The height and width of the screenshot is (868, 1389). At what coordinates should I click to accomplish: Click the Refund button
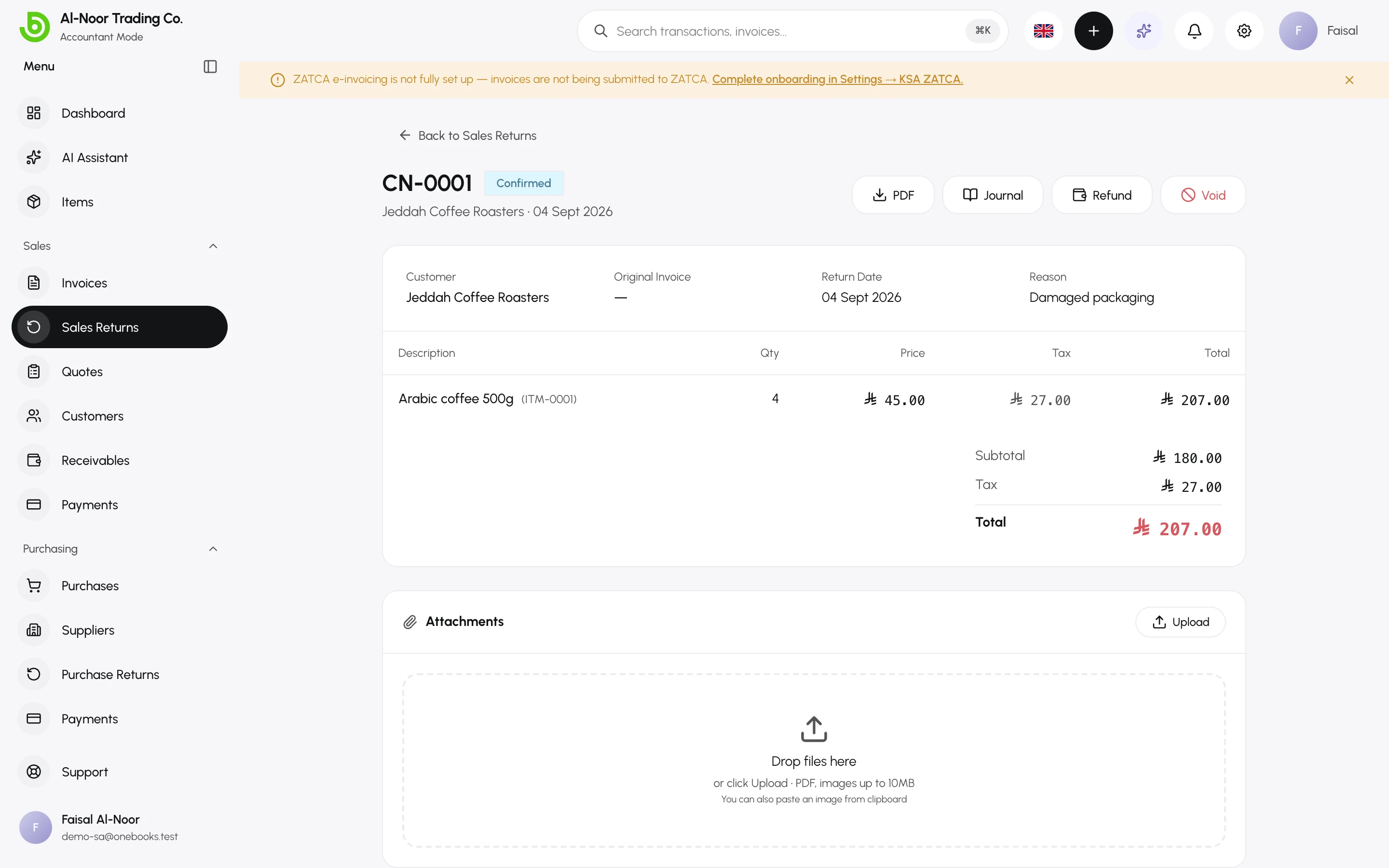[x=1102, y=195]
